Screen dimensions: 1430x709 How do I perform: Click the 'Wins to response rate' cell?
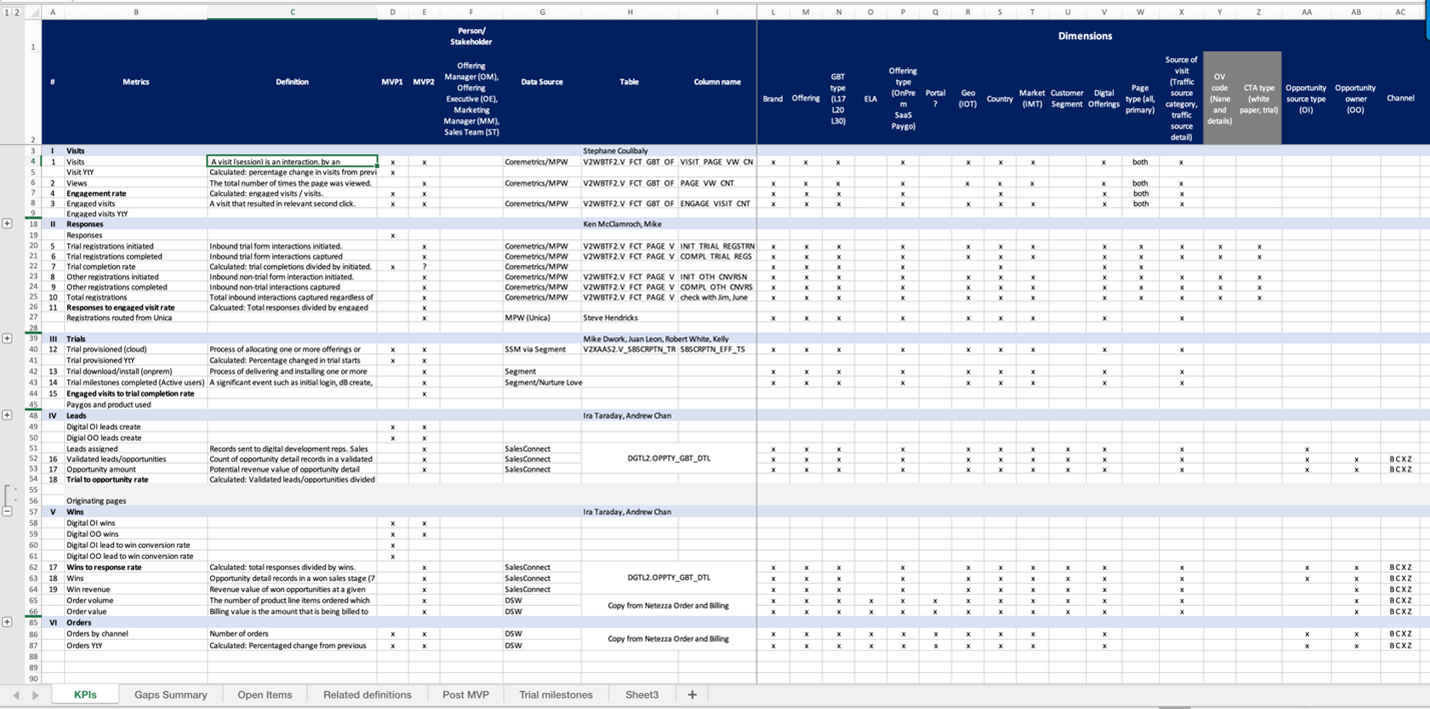136,567
